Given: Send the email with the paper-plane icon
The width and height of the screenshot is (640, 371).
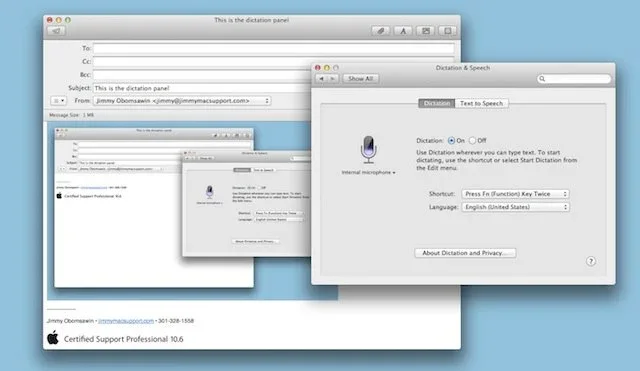Looking at the screenshot, I should coord(56,31).
